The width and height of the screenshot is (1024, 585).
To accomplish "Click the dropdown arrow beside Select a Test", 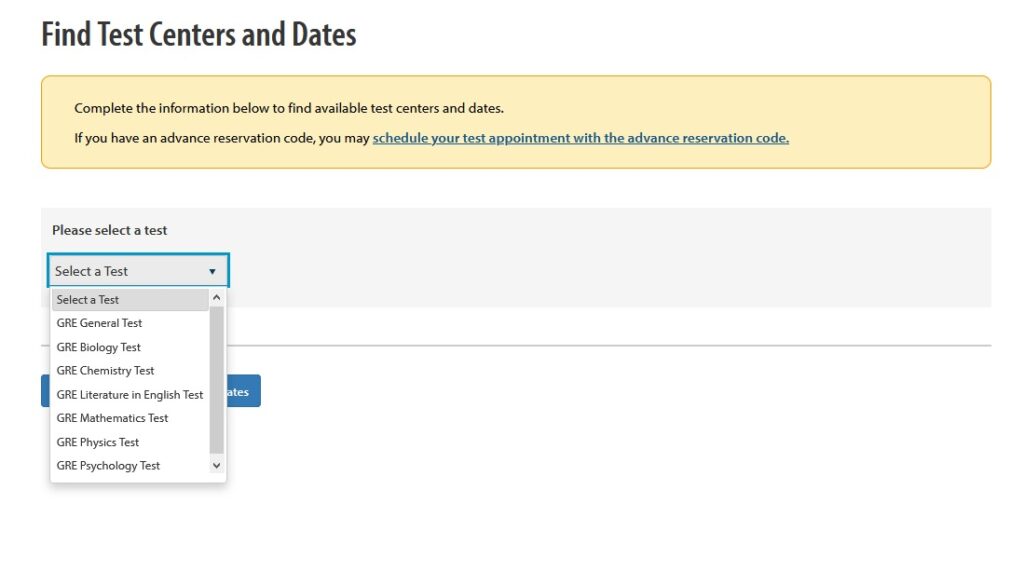I will point(212,271).
